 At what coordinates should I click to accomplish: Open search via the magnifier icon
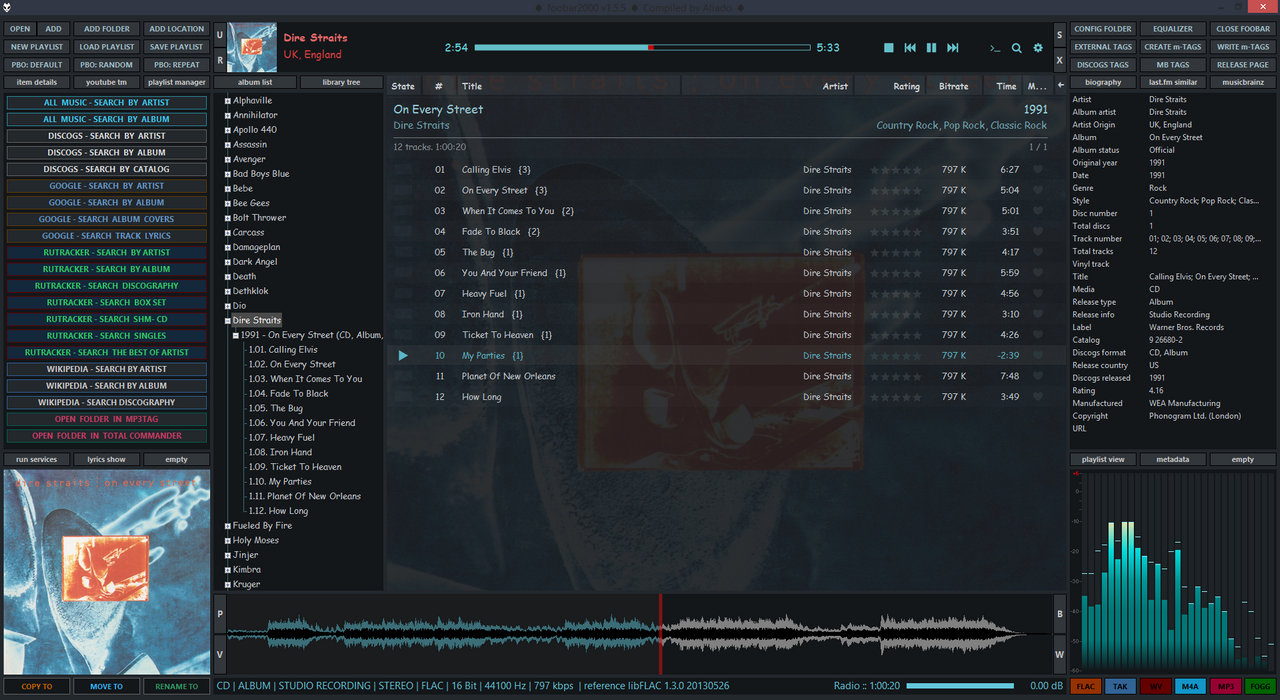tap(1016, 48)
